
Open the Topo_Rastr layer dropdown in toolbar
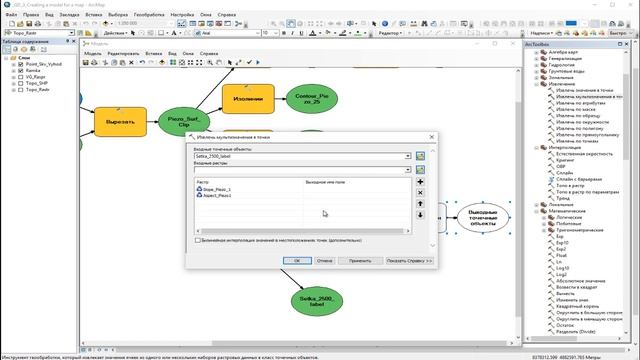(x=71, y=33)
